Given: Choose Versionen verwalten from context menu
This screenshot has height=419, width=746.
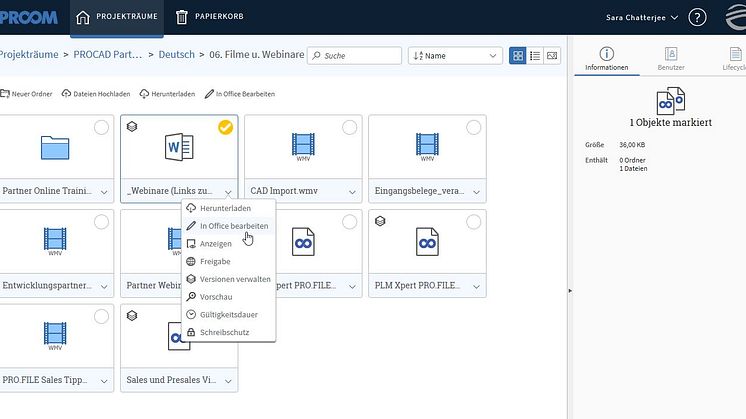Looking at the screenshot, I should (228, 279).
